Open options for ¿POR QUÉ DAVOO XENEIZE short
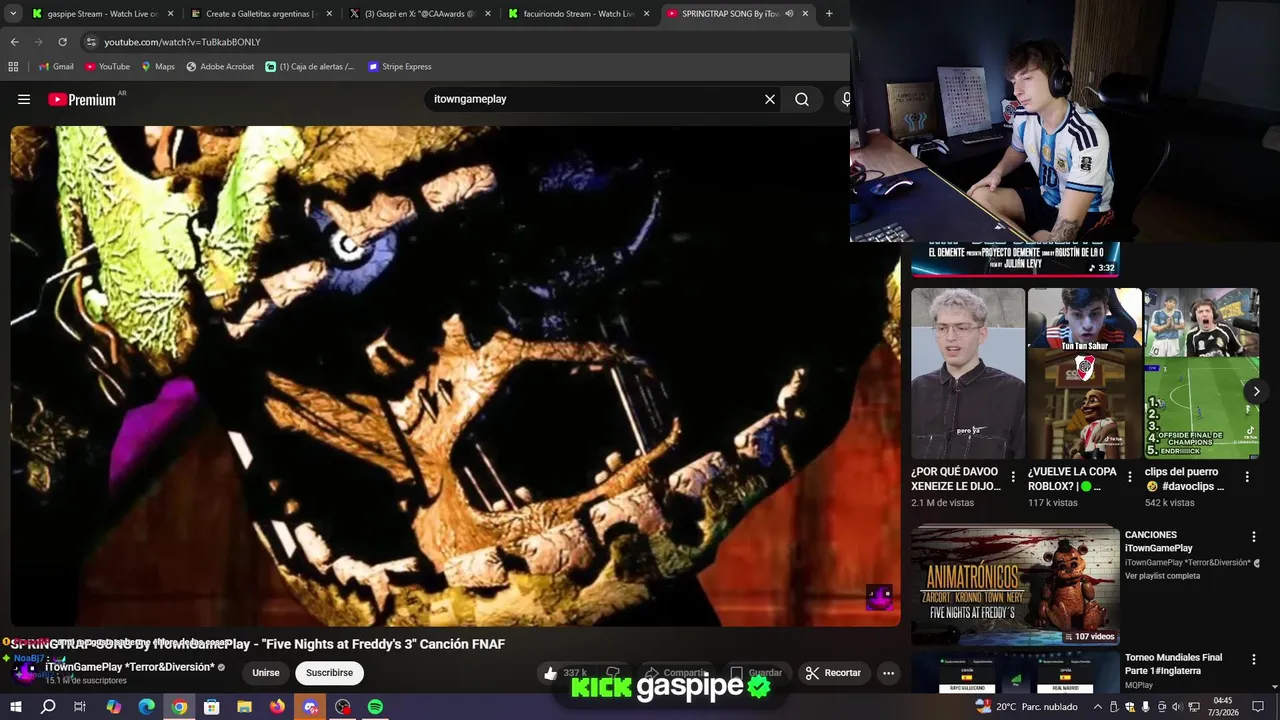Image resolution: width=1280 pixels, height=720 pixels. (1013, 478)
